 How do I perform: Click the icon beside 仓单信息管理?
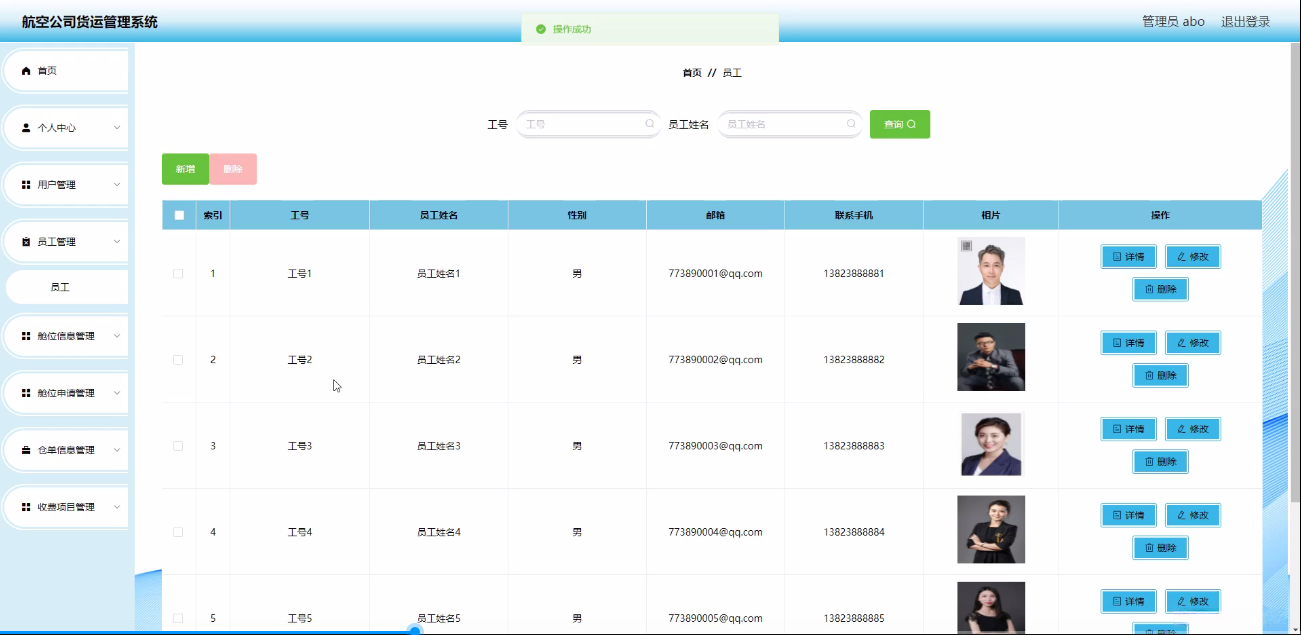[26, 450]
